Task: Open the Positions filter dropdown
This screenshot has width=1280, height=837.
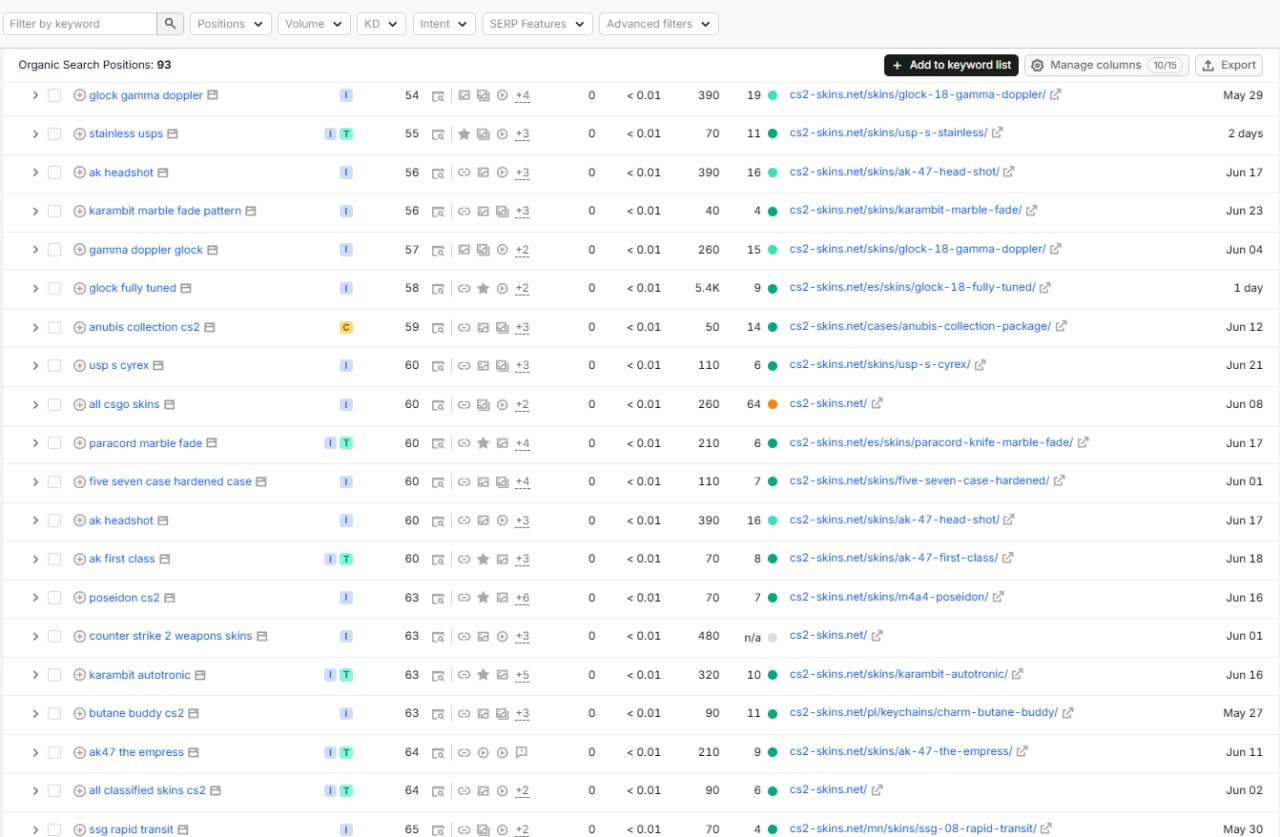Action: click(x=230, y=24)
